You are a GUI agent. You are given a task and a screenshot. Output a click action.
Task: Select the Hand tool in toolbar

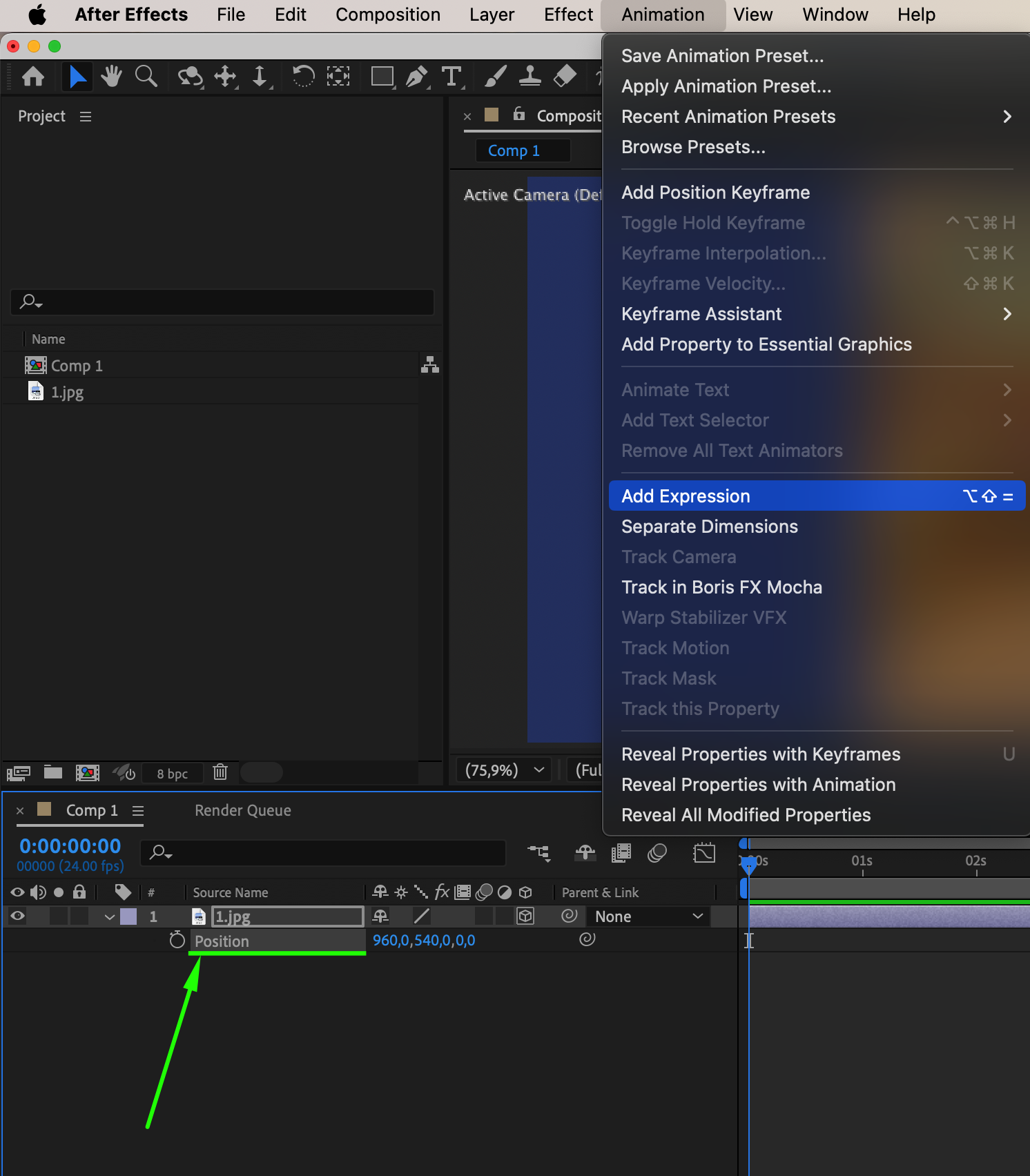coord(110,76)
